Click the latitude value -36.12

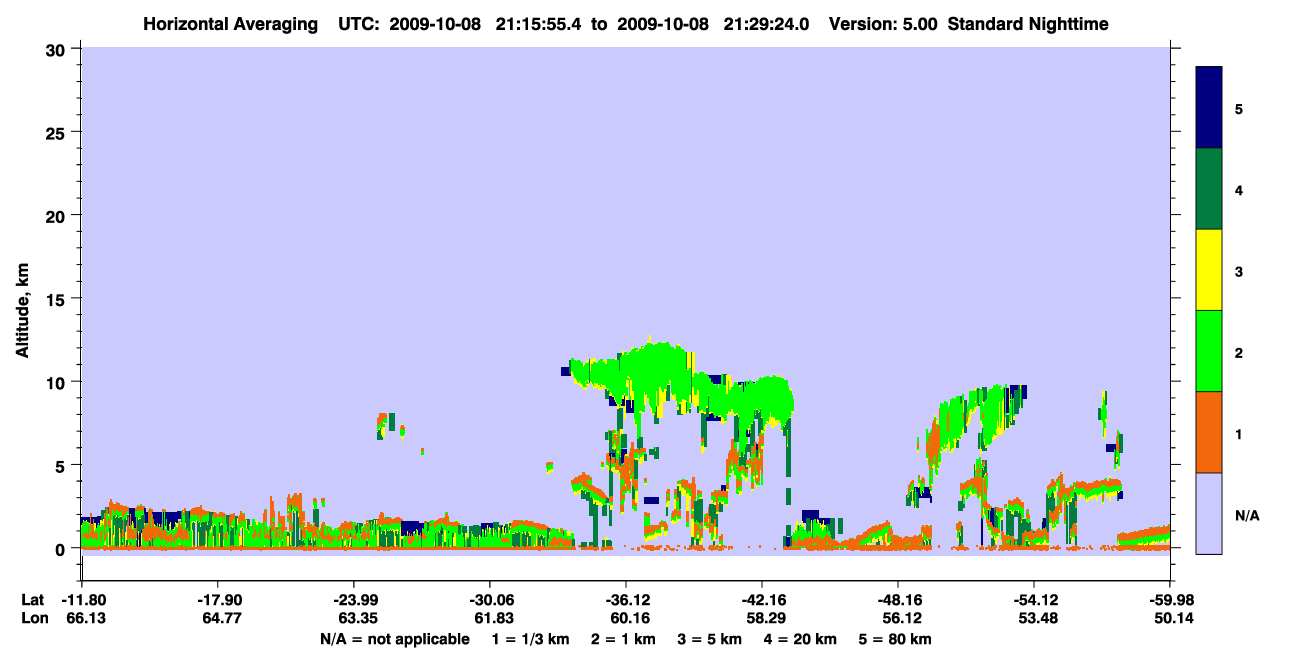[x=625, y=600]
